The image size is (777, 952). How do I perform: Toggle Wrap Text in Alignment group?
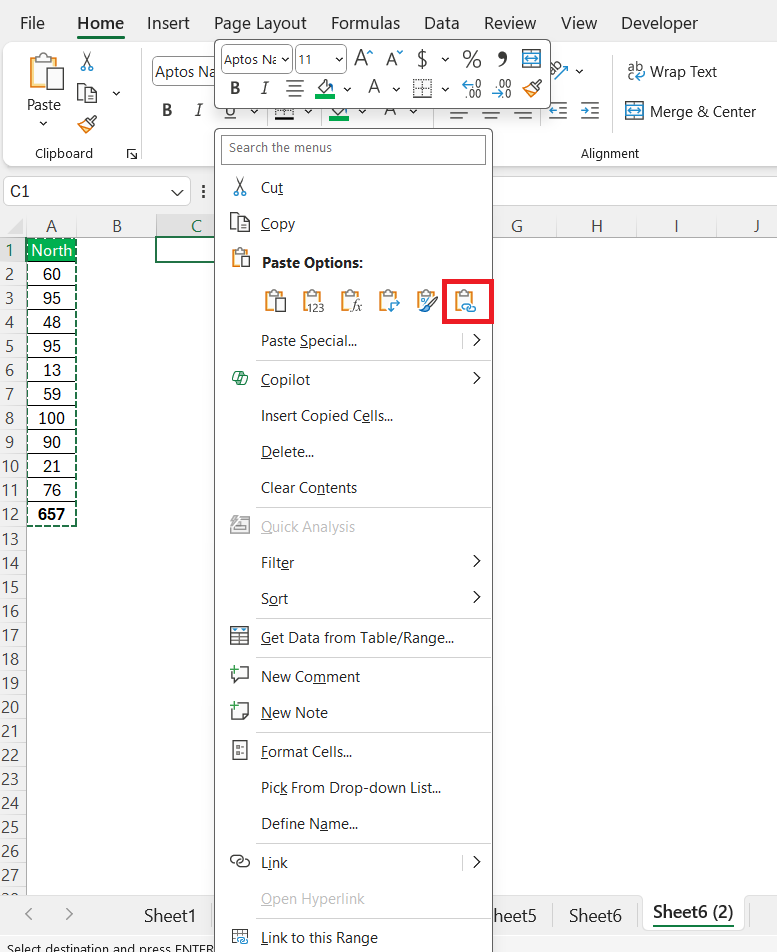pyautogui.click(x=672, y=72)
